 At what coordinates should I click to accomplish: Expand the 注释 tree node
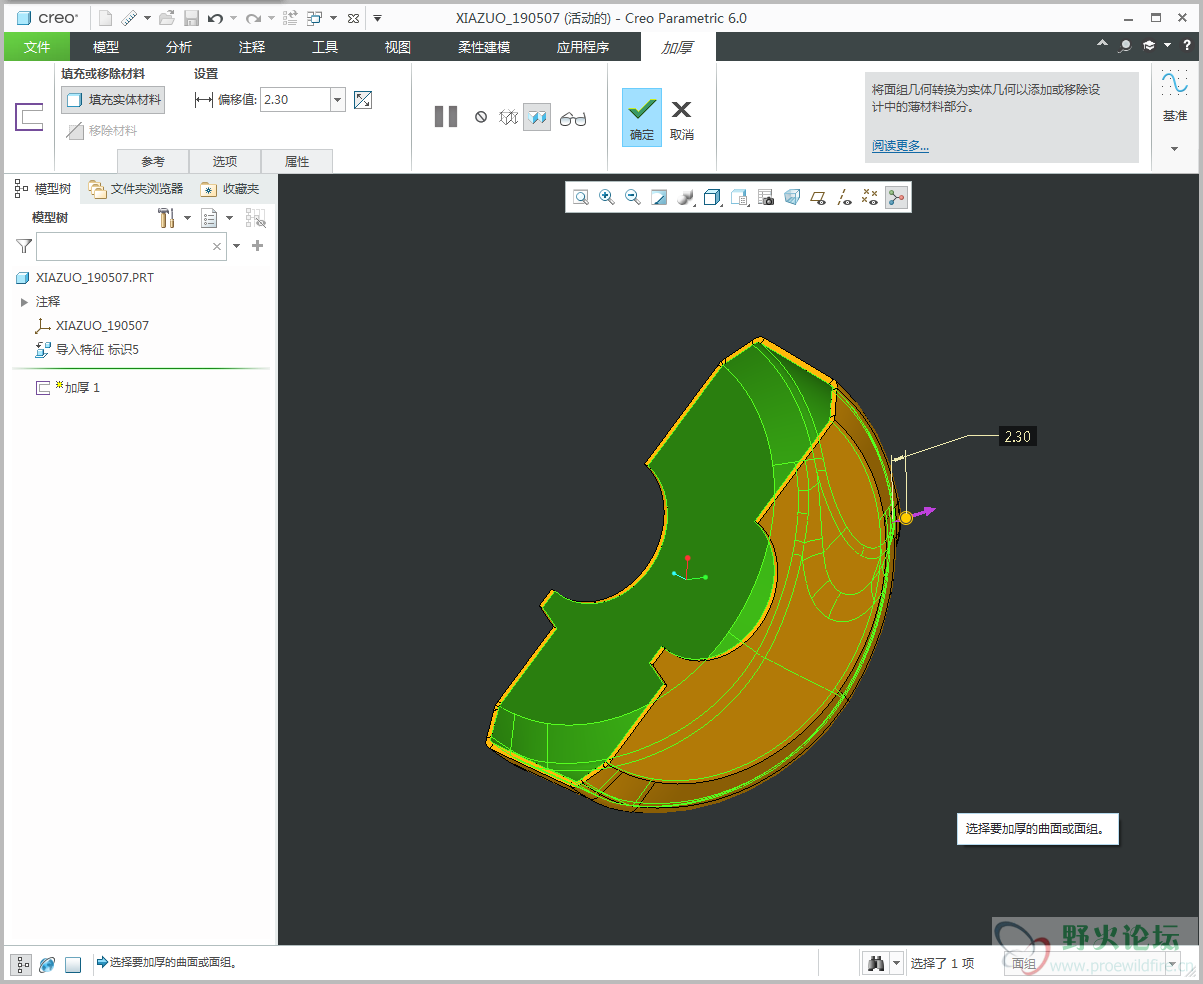(24, 302)
